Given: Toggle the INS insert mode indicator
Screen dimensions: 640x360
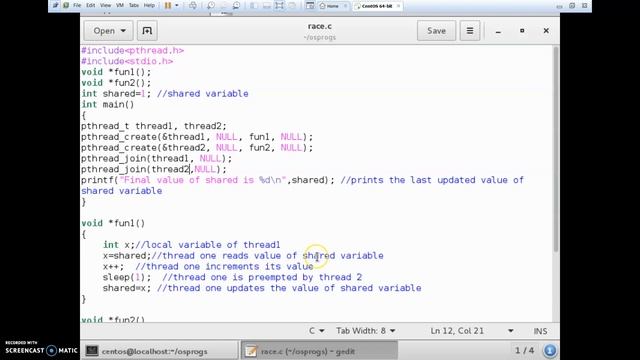Looking at the screenshot, I should (x=540, y=331).
